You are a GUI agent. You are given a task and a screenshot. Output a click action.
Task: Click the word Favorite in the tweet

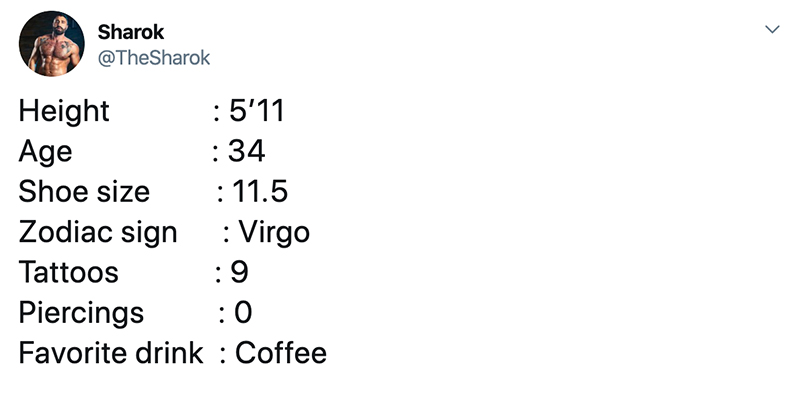(x=76, y=353)
